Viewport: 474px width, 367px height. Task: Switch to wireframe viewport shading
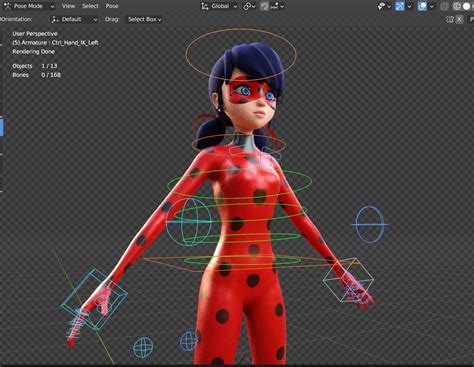point(457,6)
